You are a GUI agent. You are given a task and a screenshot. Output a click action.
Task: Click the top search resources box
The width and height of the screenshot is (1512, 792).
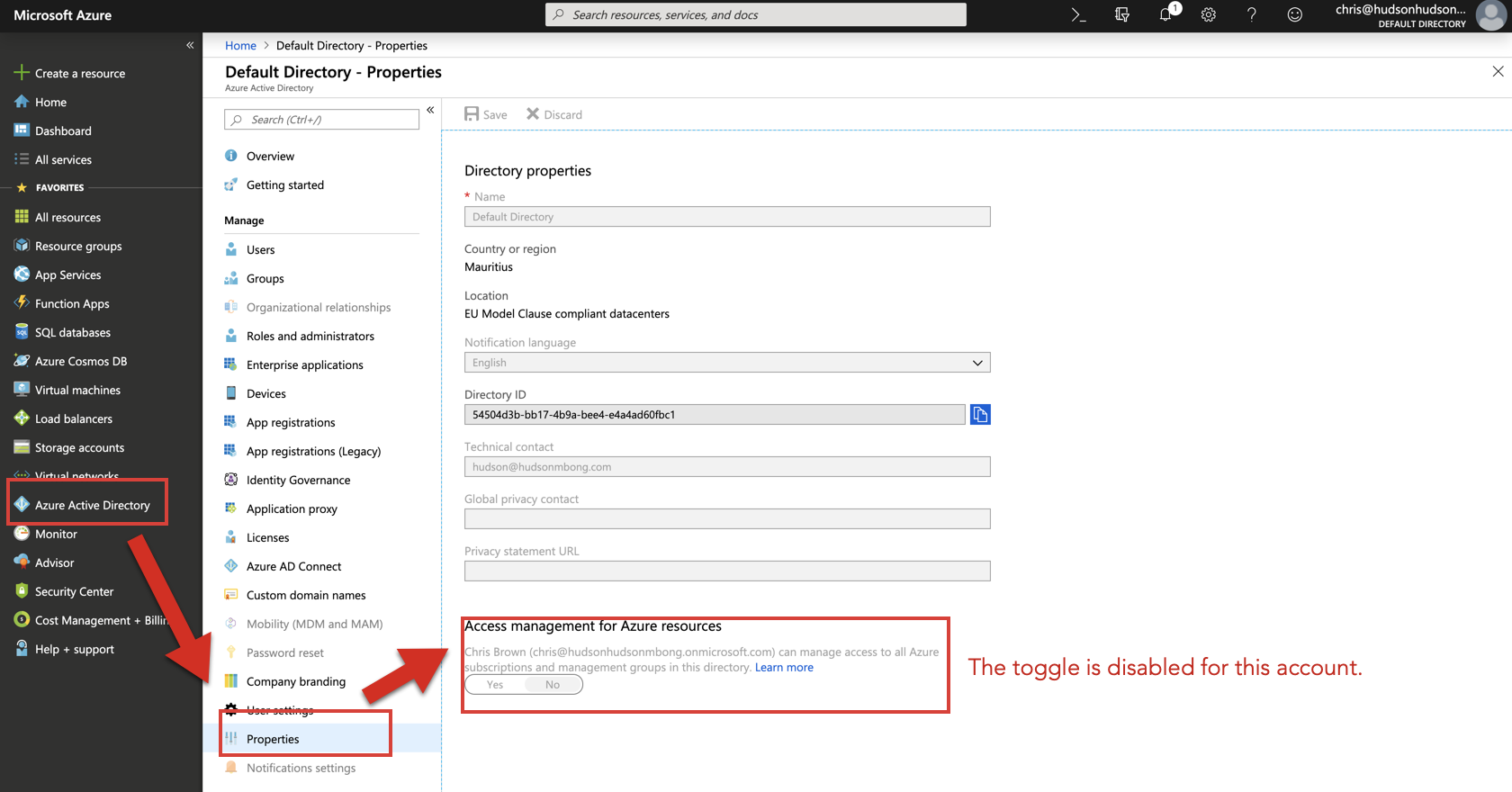click(x=756, y=14)
